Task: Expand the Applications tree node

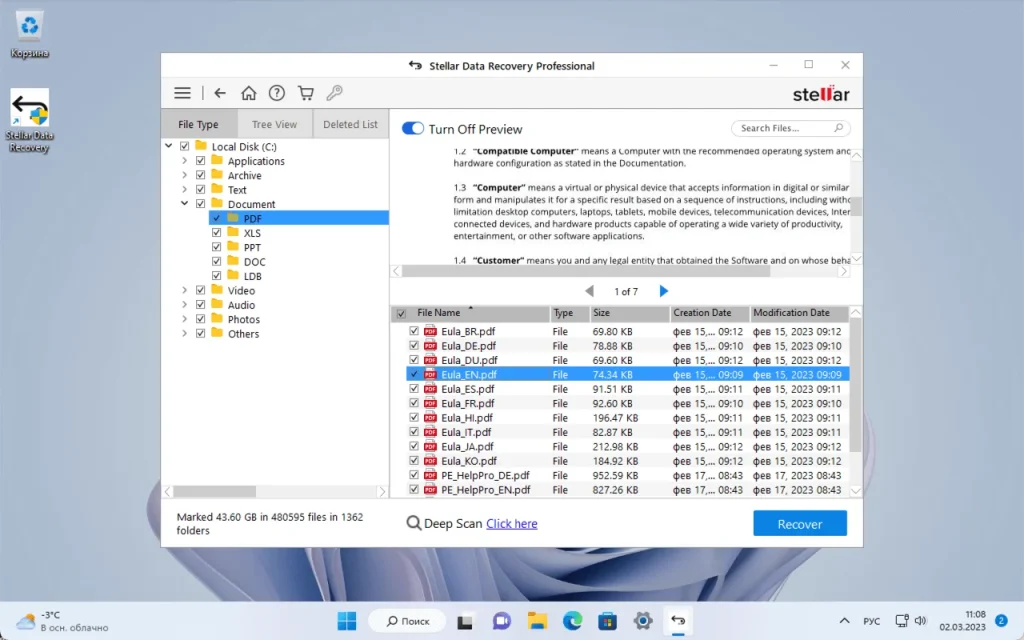Action: tap(184, 161)
